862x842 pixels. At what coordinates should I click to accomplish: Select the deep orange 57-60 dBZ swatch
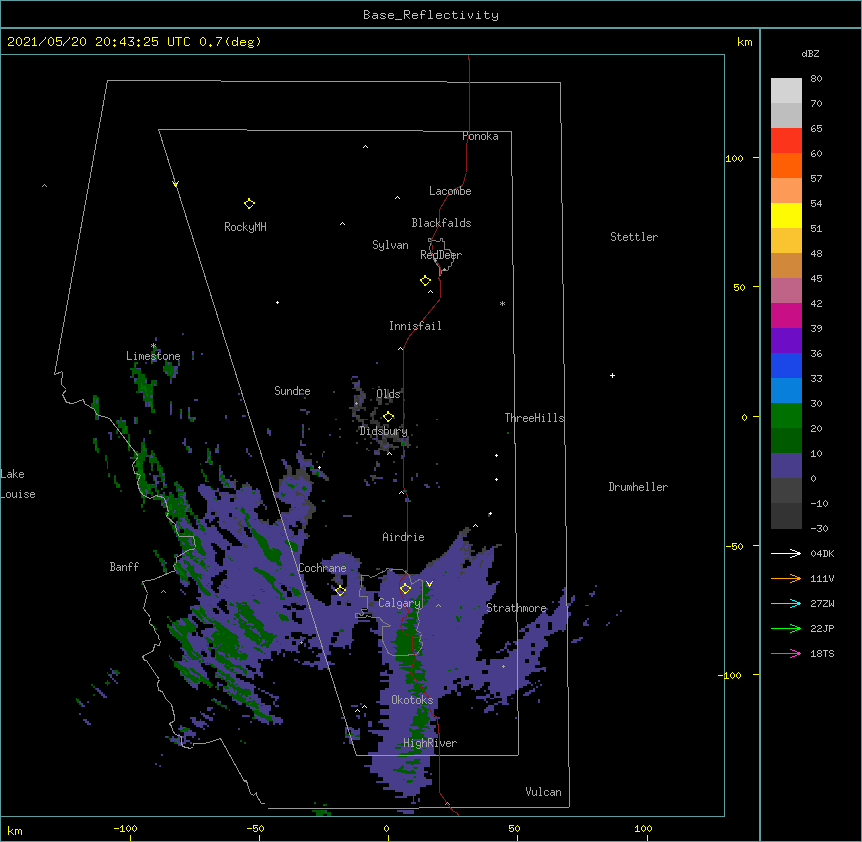[786, 165]
